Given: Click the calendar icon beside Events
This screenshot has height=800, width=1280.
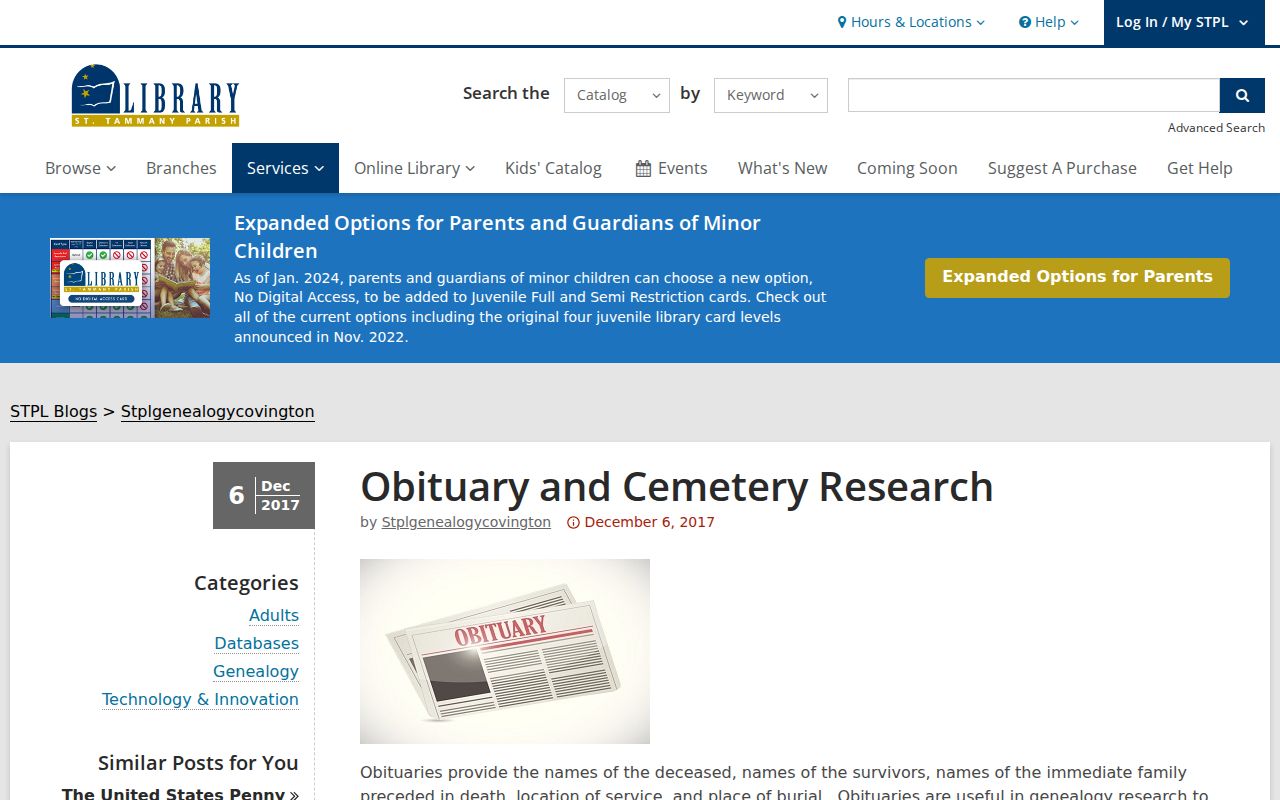Looking at the screenshot, I should [643, 169].
